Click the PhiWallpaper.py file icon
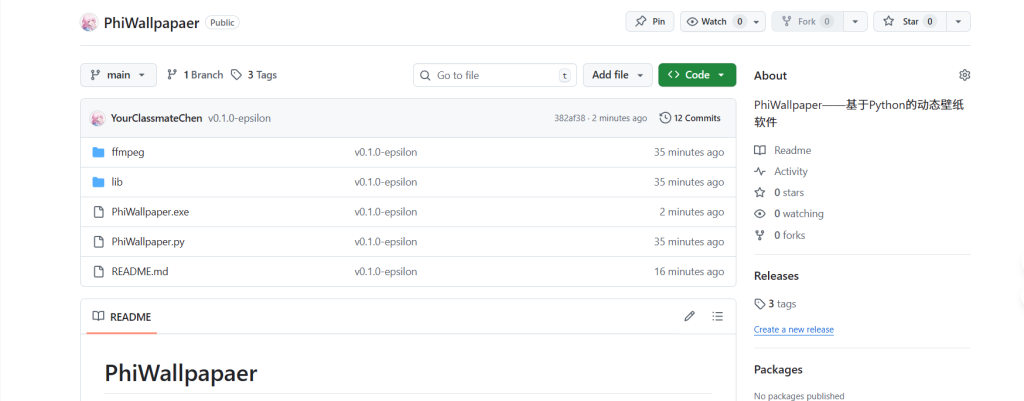The height and width of the screenshot is (401, 1024). point(99,242)
